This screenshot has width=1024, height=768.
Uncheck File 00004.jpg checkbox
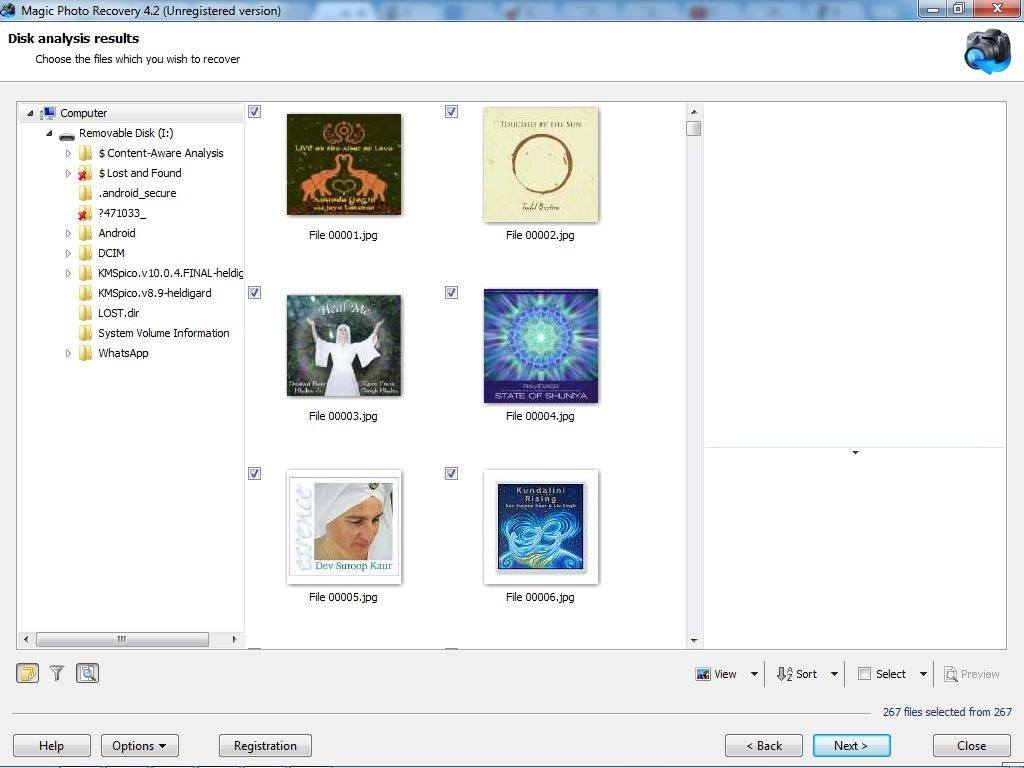click(x=451, y=293)
